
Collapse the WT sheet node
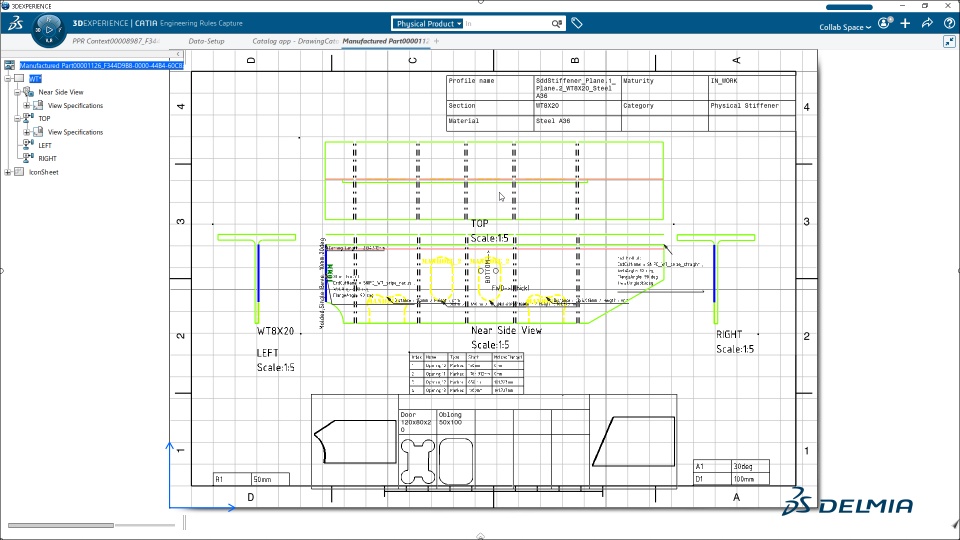(7, 78)
